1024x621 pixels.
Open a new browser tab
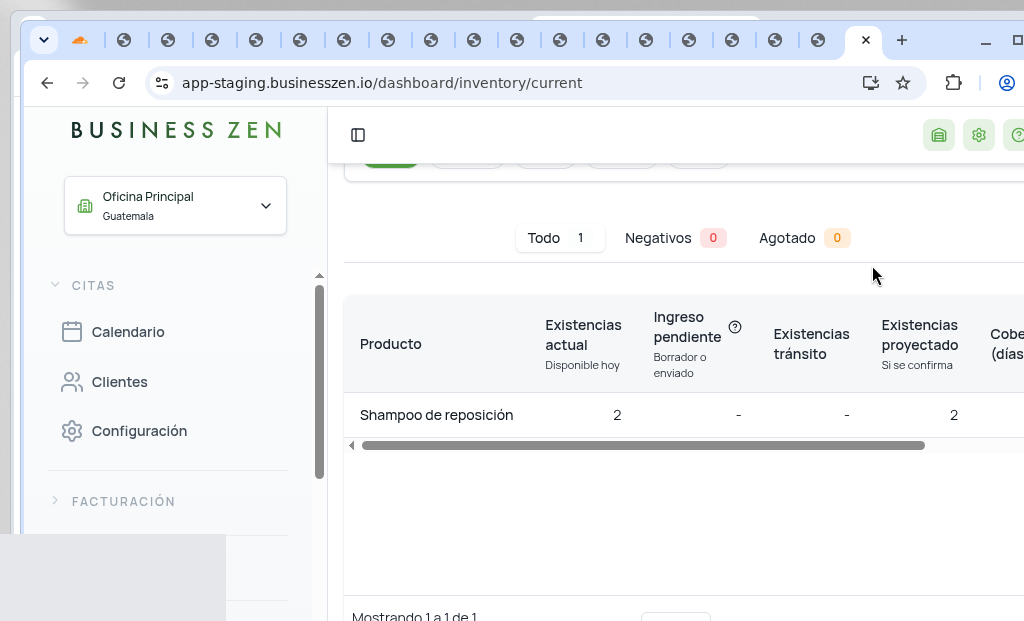(x=902, y=40)
